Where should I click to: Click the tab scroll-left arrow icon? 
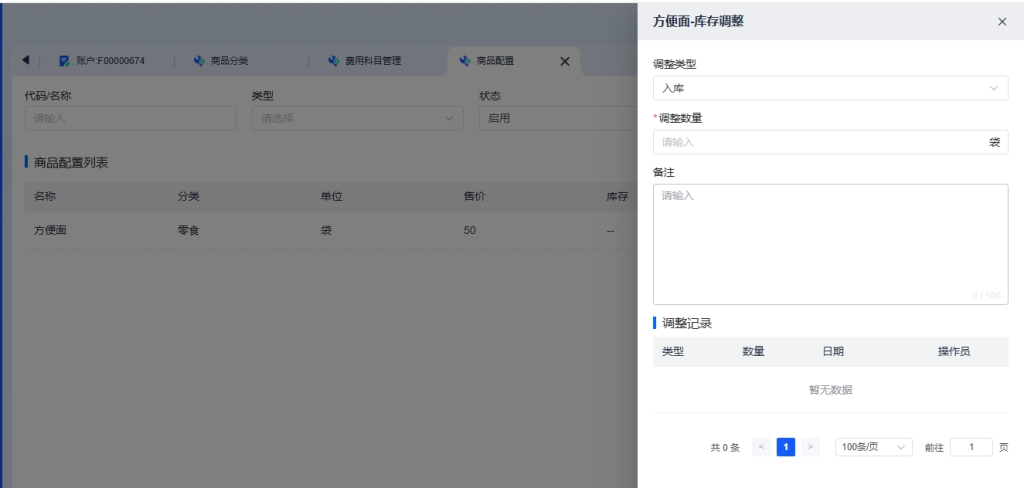point(25,61)
